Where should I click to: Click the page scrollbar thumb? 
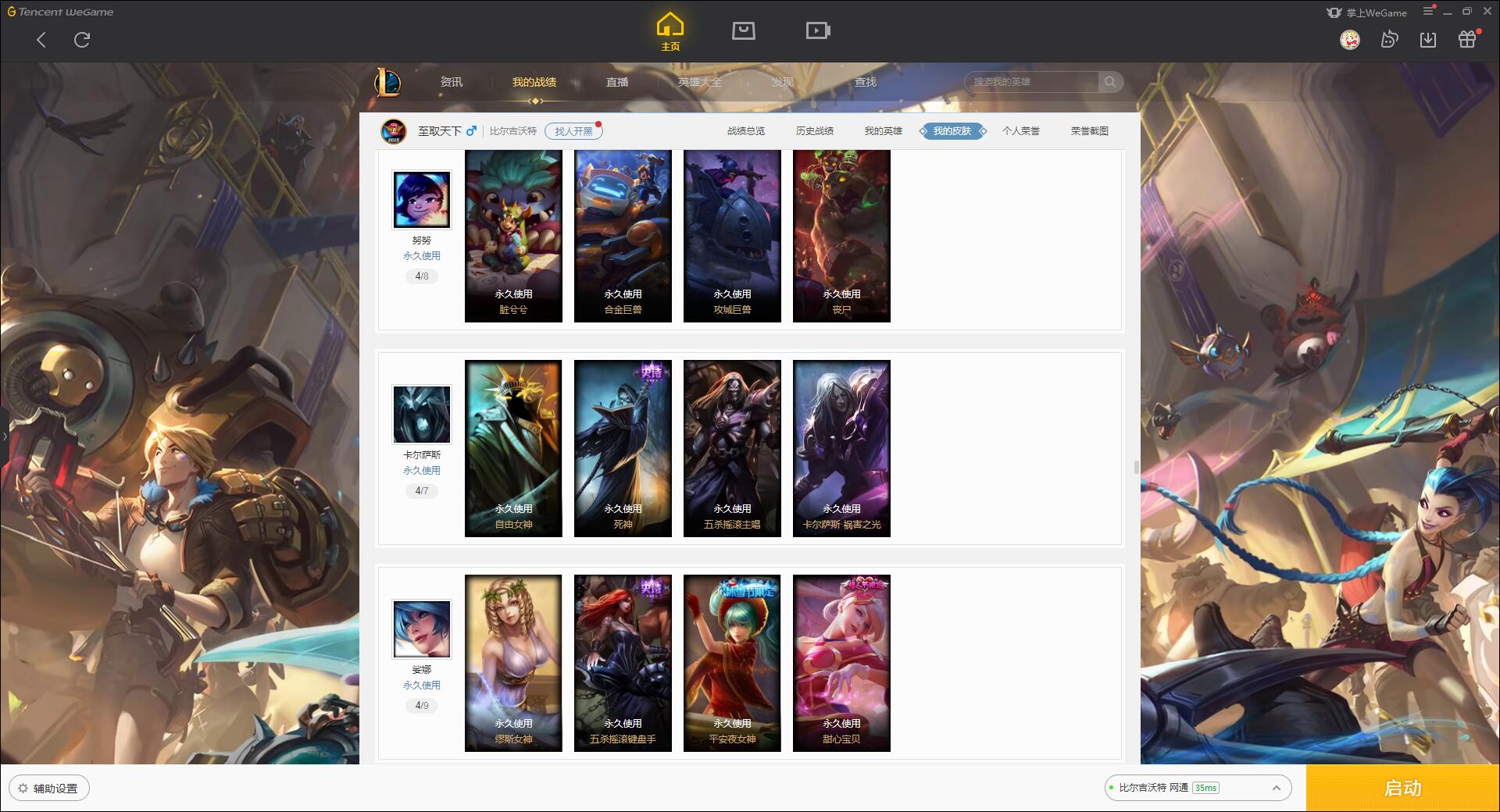[x=1136, y=467]
